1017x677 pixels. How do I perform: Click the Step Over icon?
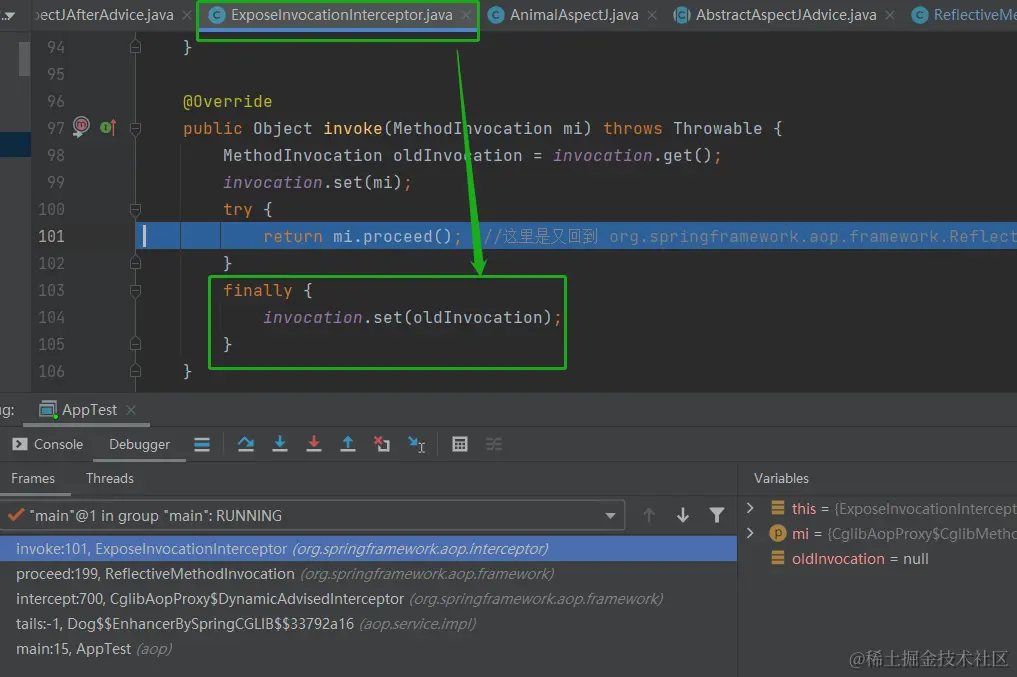click(246, 444)
